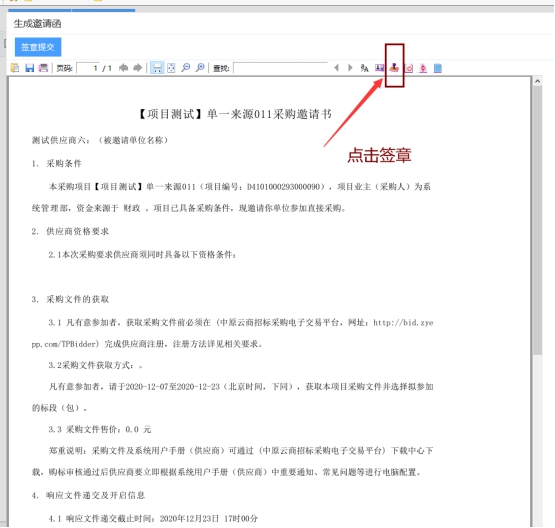Screen dimensions: 555x528
Task: Click the scrollbar up arrow
Action: 537,81
